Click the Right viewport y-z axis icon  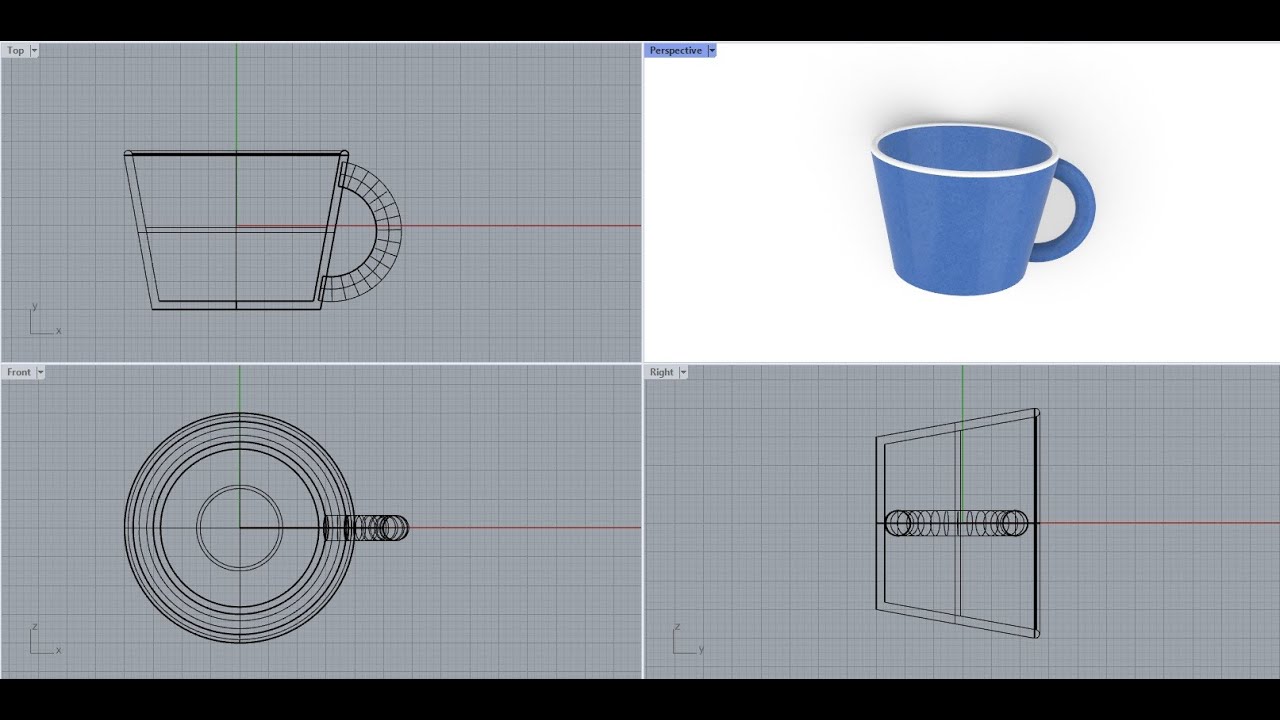[690, 640]
